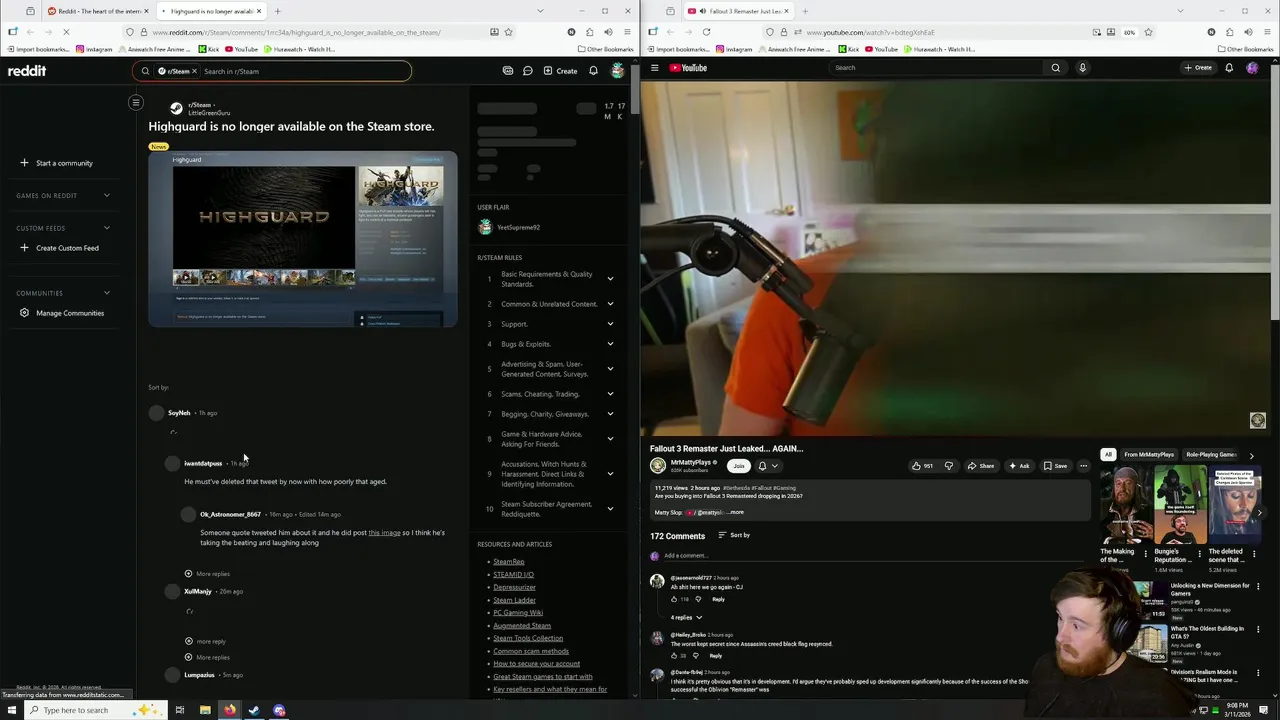Open 'Steam Tools Collection' link
The width and height of the screenshot is (1280, 720).
tap(528, 638)
